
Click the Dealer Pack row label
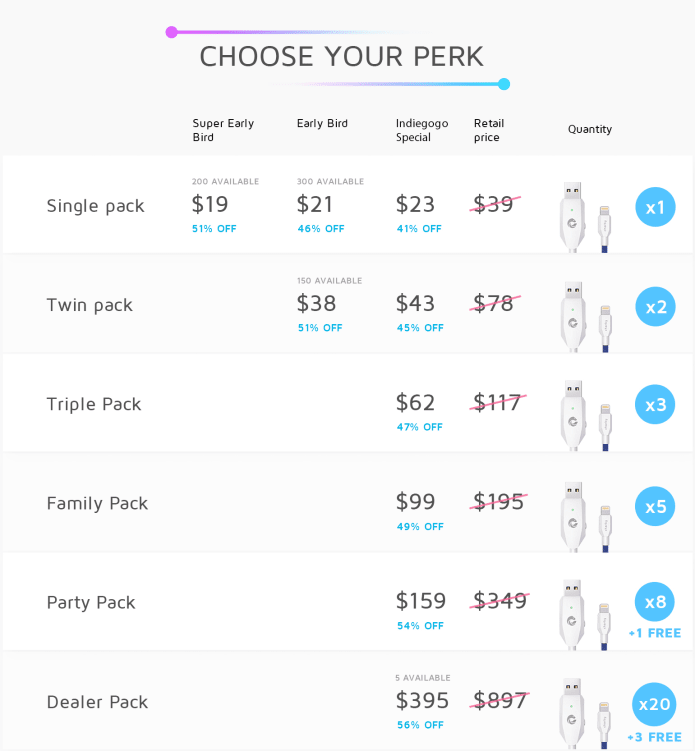coord(97,702)
